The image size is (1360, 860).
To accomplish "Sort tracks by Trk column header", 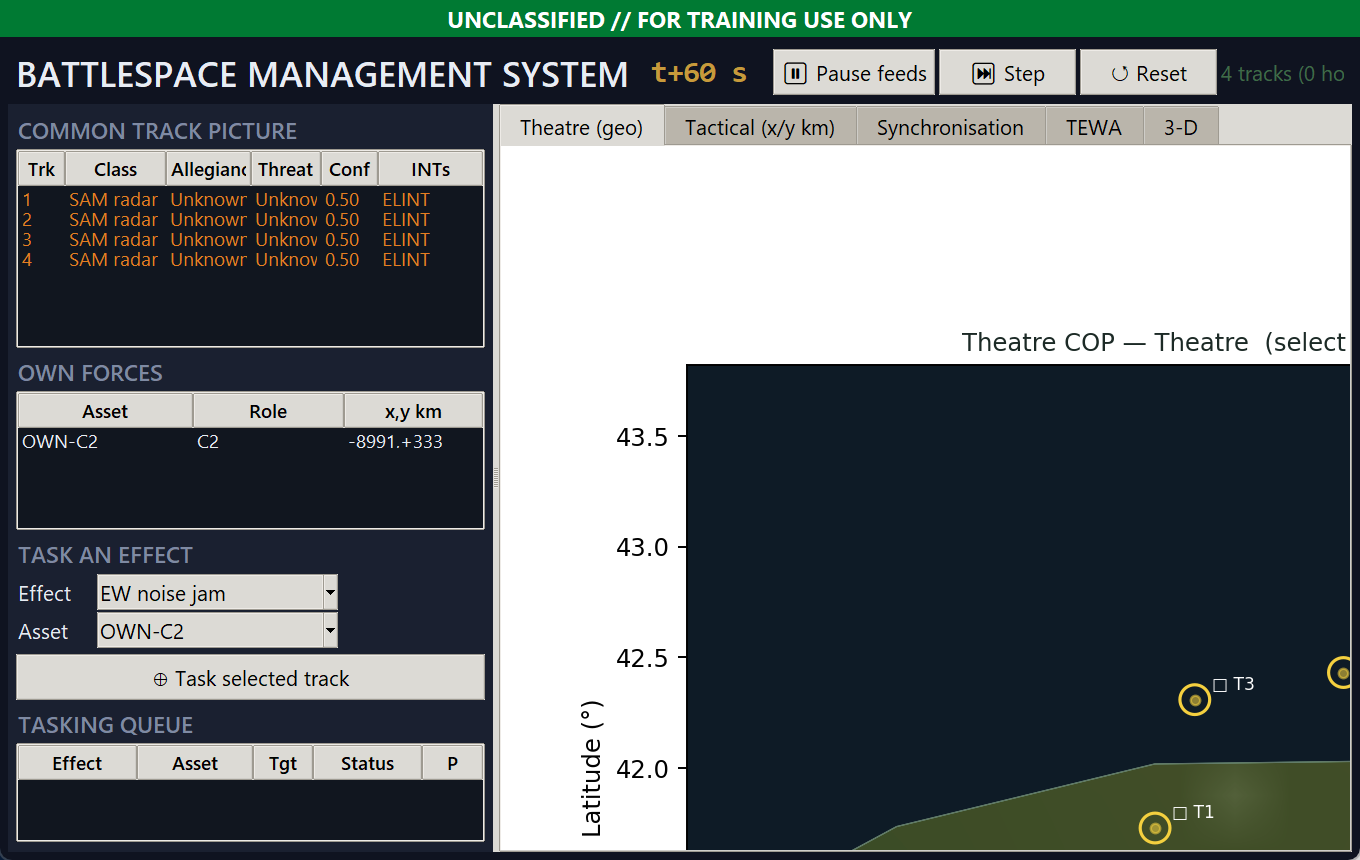I will coord(42,169).
